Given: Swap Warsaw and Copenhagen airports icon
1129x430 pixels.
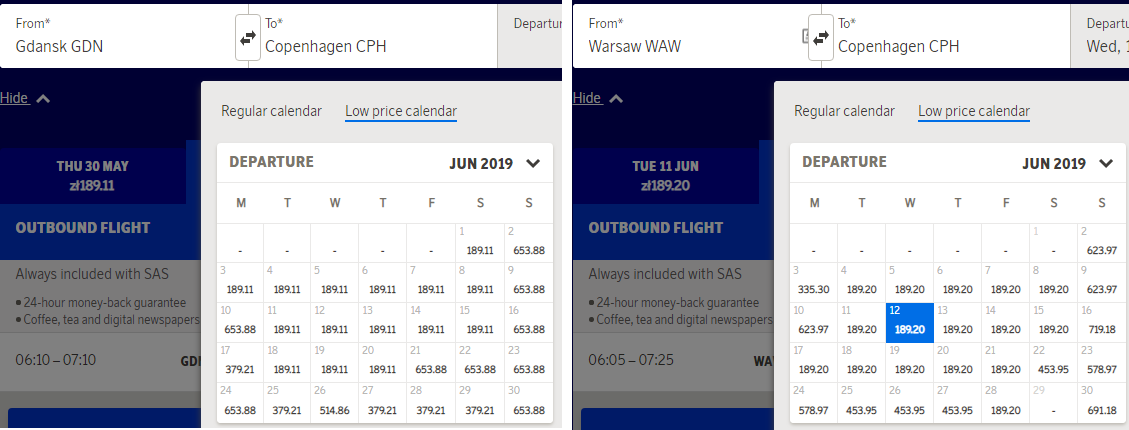Looking at the screenshot, I should [x=821, y=37].
